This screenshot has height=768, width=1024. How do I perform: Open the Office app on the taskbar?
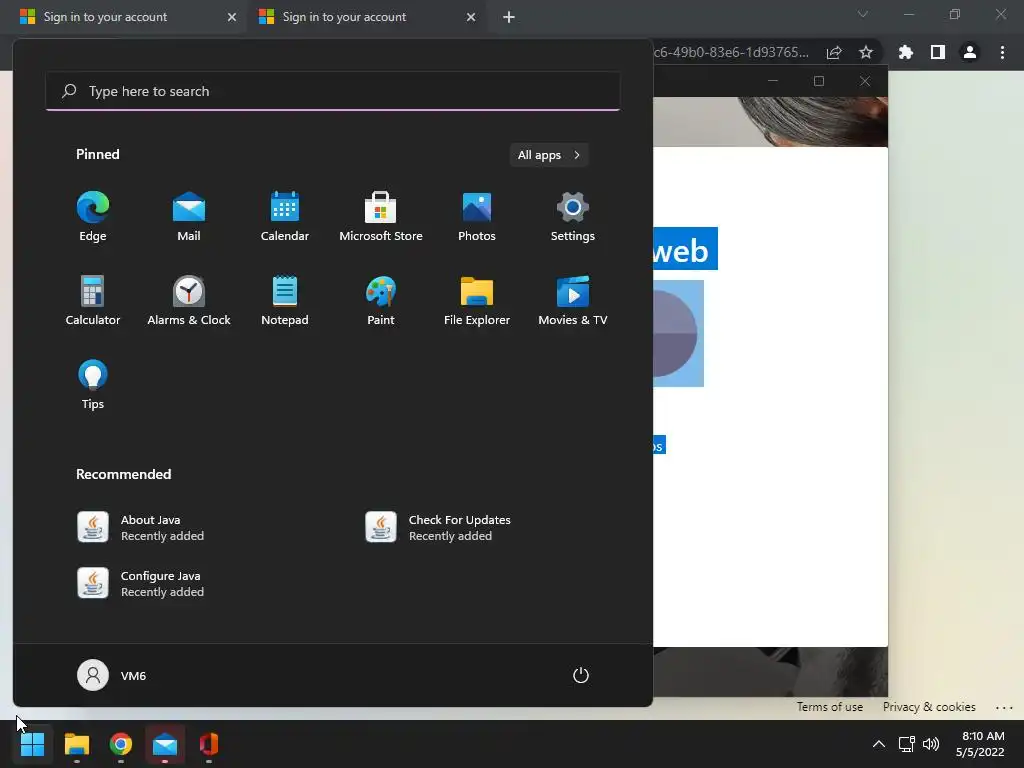[209, 744]
